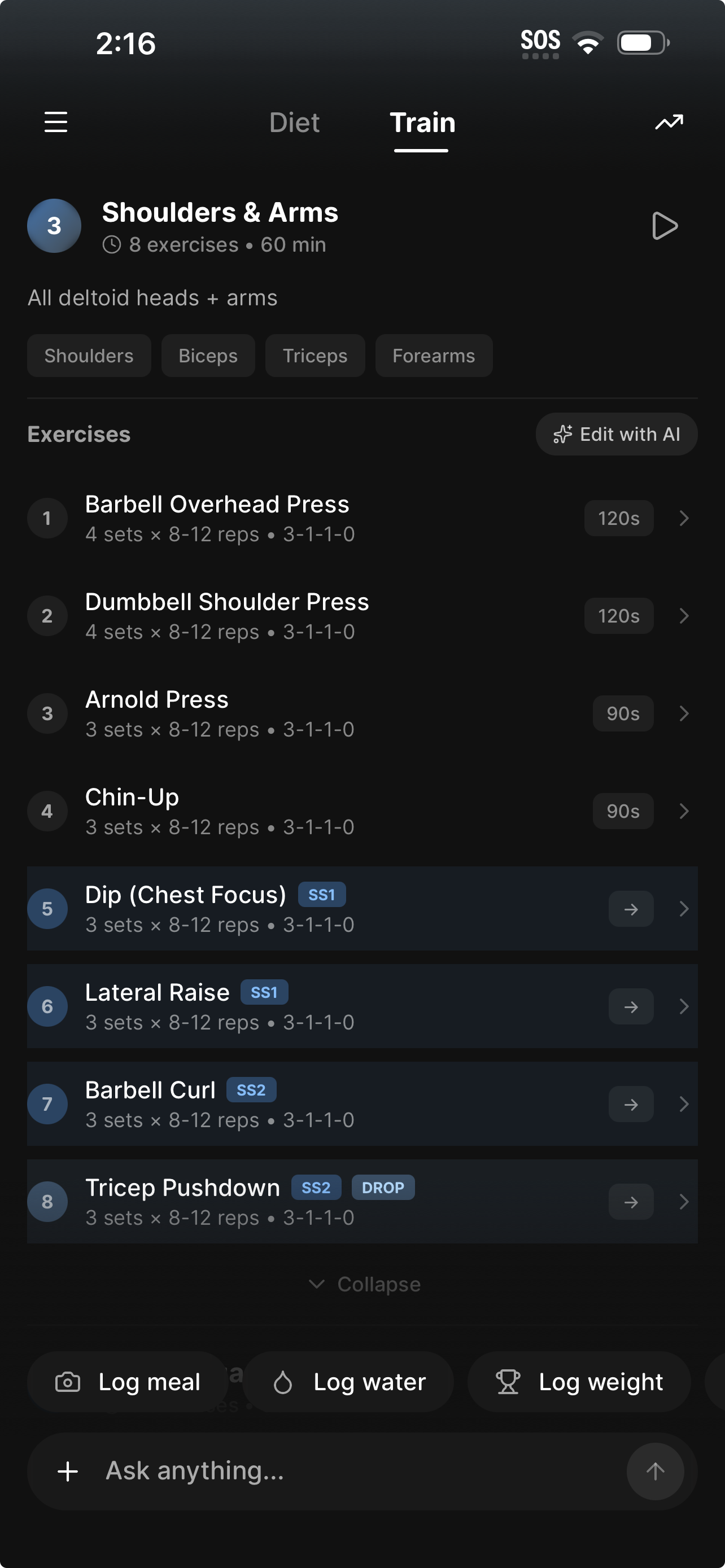Tap the arrow icon on Lateral Raise
This screenshot has height=1568, width=725.
(631, 1007)
